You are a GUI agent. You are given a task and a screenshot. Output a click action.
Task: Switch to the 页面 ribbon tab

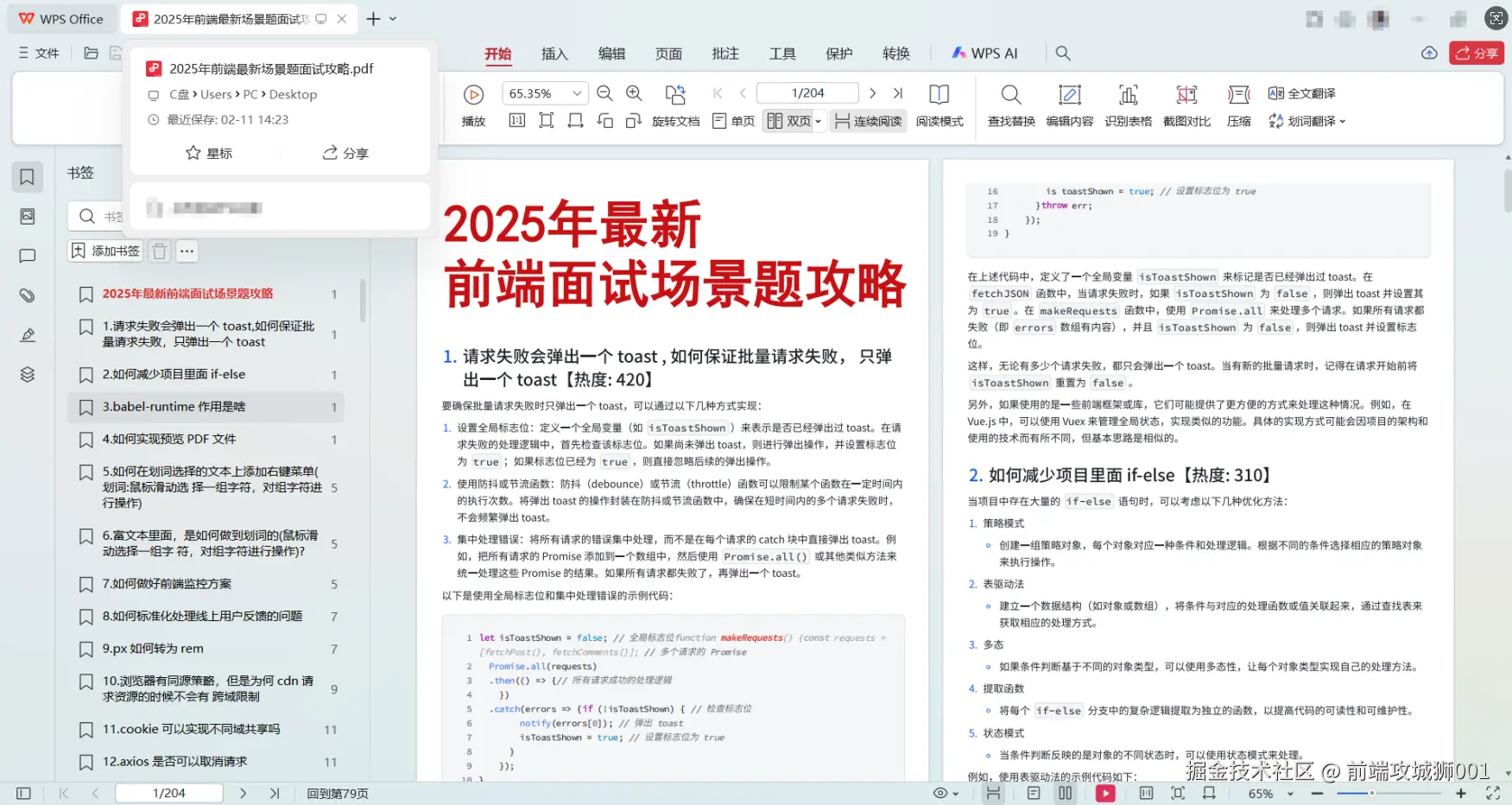(x=668, y=54)
